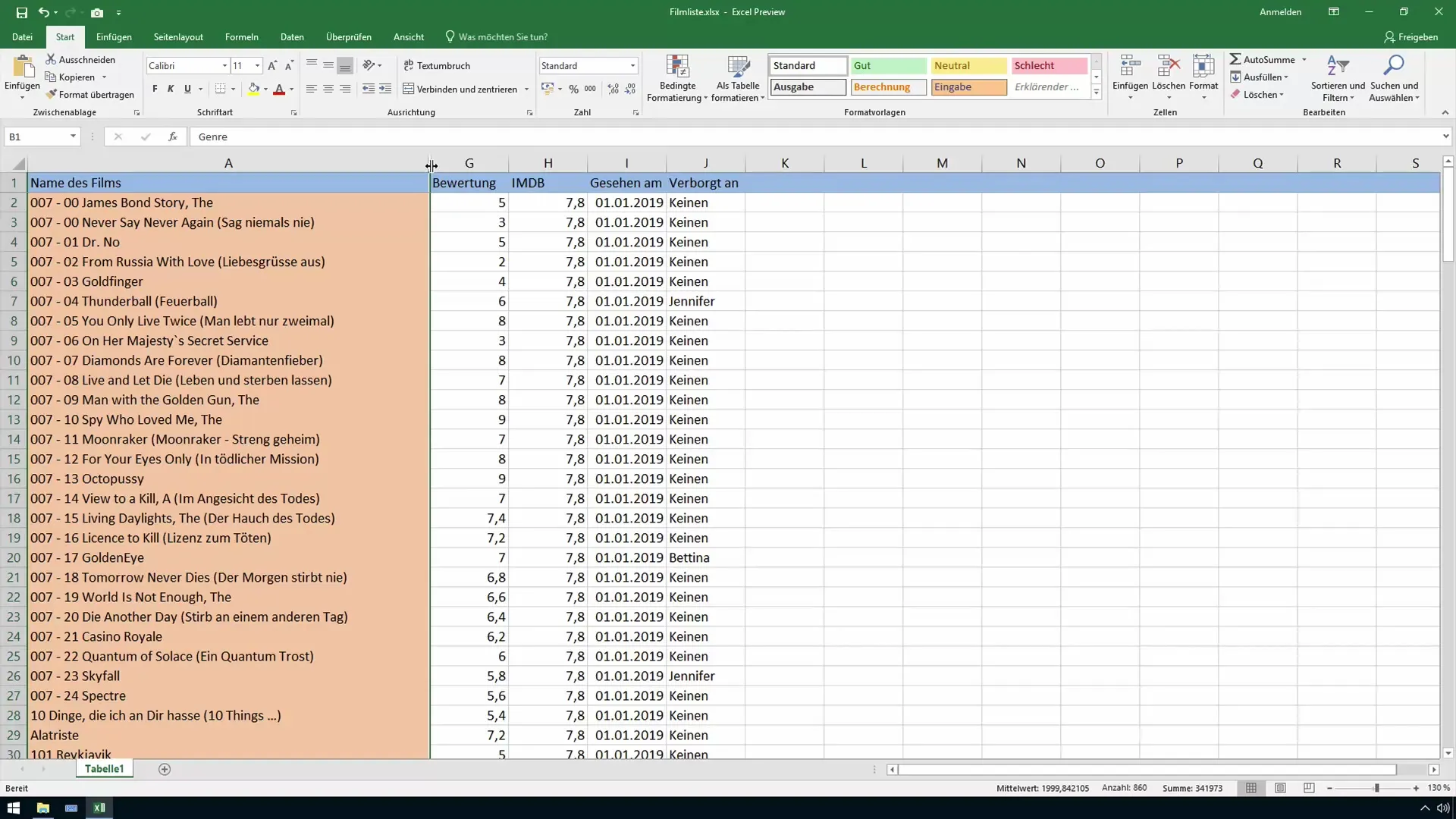Switch to Ansicht tab
The width and height of the screenshot is (1456, 819).
point(409,36)
